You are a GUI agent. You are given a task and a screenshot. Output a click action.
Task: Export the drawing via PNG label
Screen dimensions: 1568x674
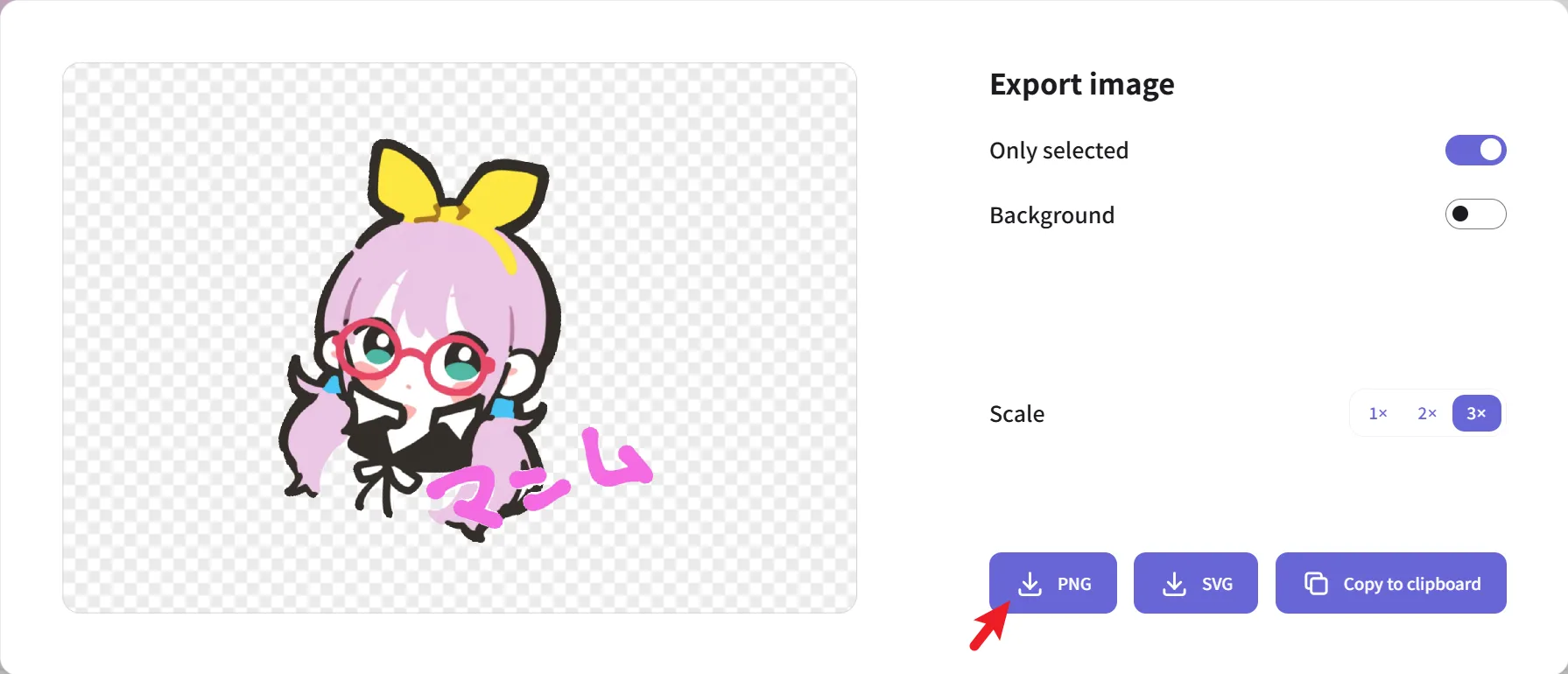click(1074, 584)
